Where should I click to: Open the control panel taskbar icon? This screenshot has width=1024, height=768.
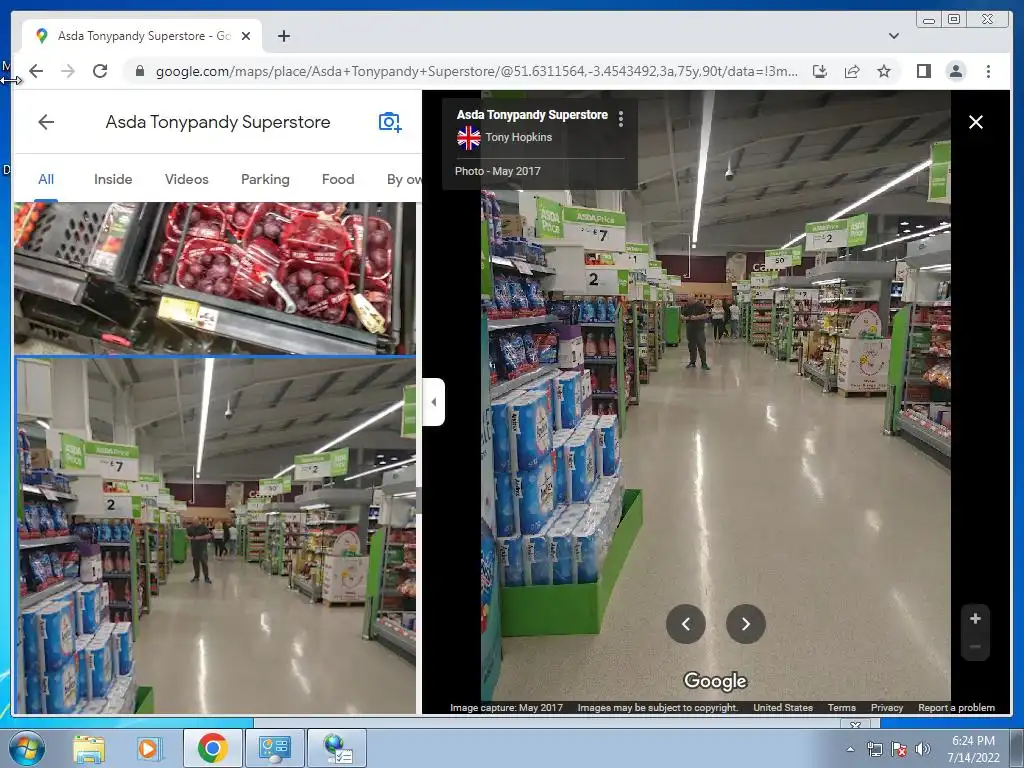click(x=274, y=748)
